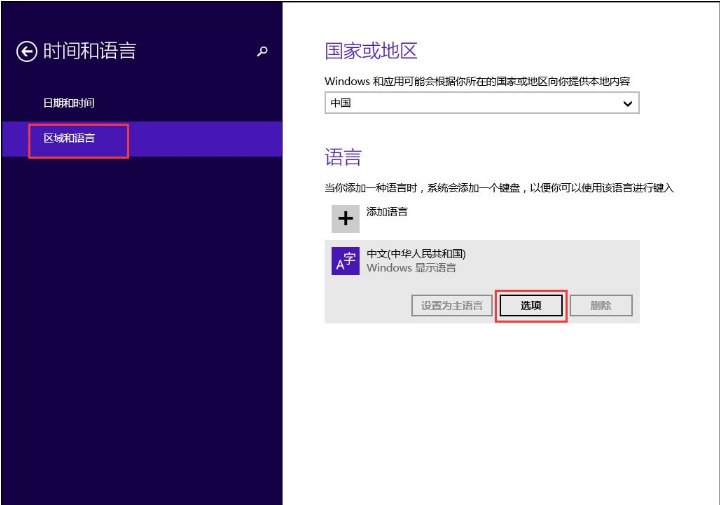Click the 添加语言 label
The width and height of the screenshot is (720, 505).
click(387, 212)
